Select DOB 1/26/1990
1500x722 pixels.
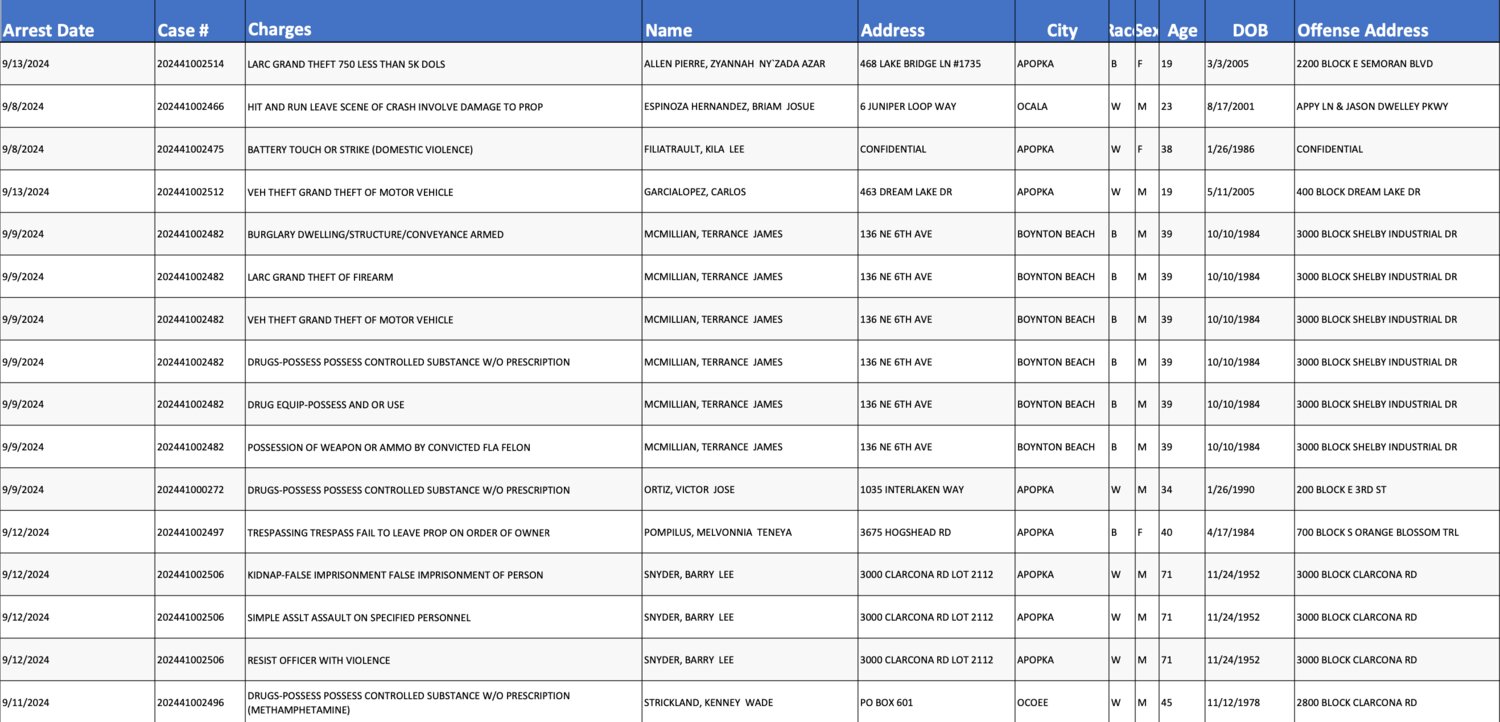pyautogui.click(x=1249, y=490)
